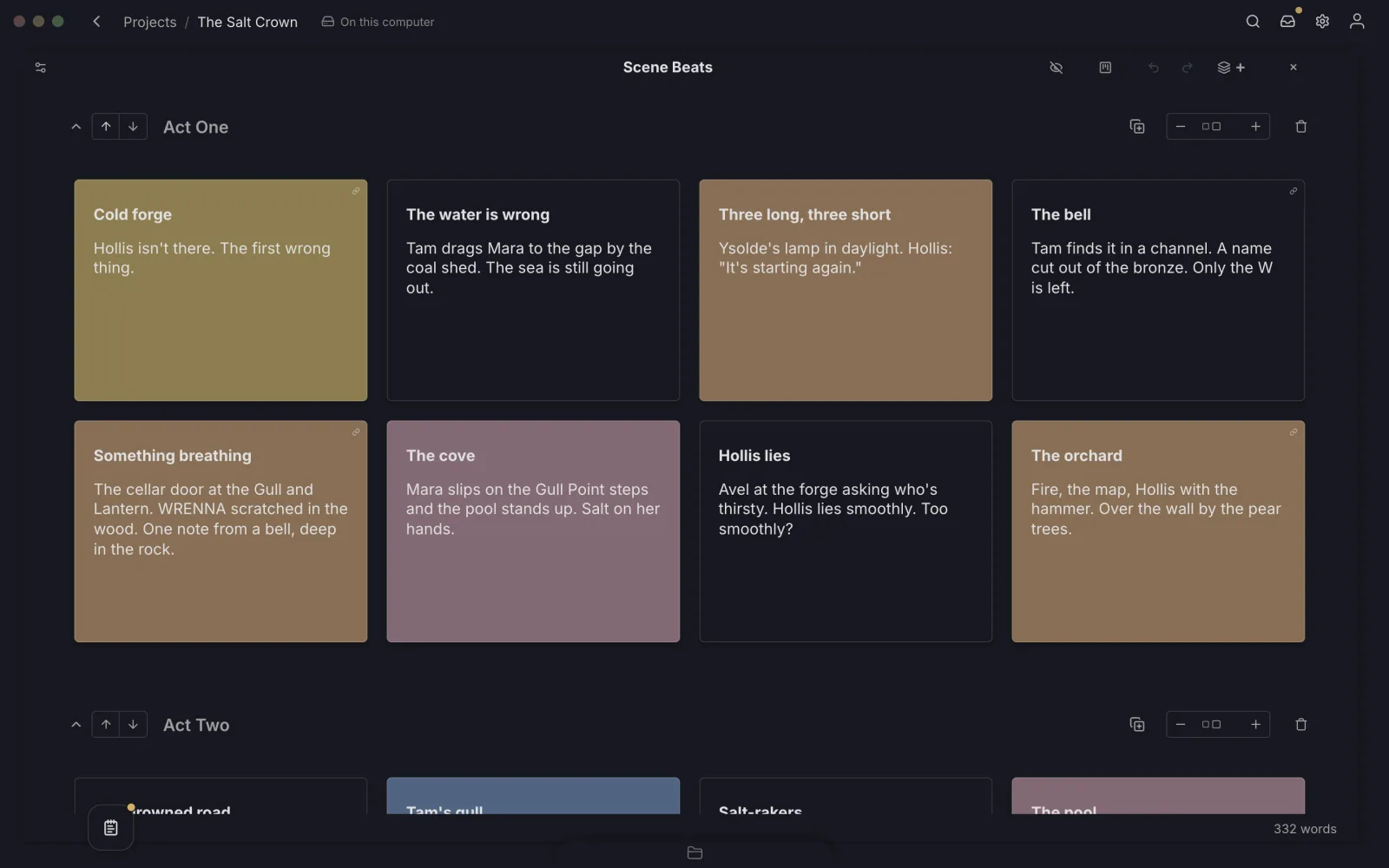Click the On this computer location label
Viewport: 1389px width, 868px height.
pos(378,22)
